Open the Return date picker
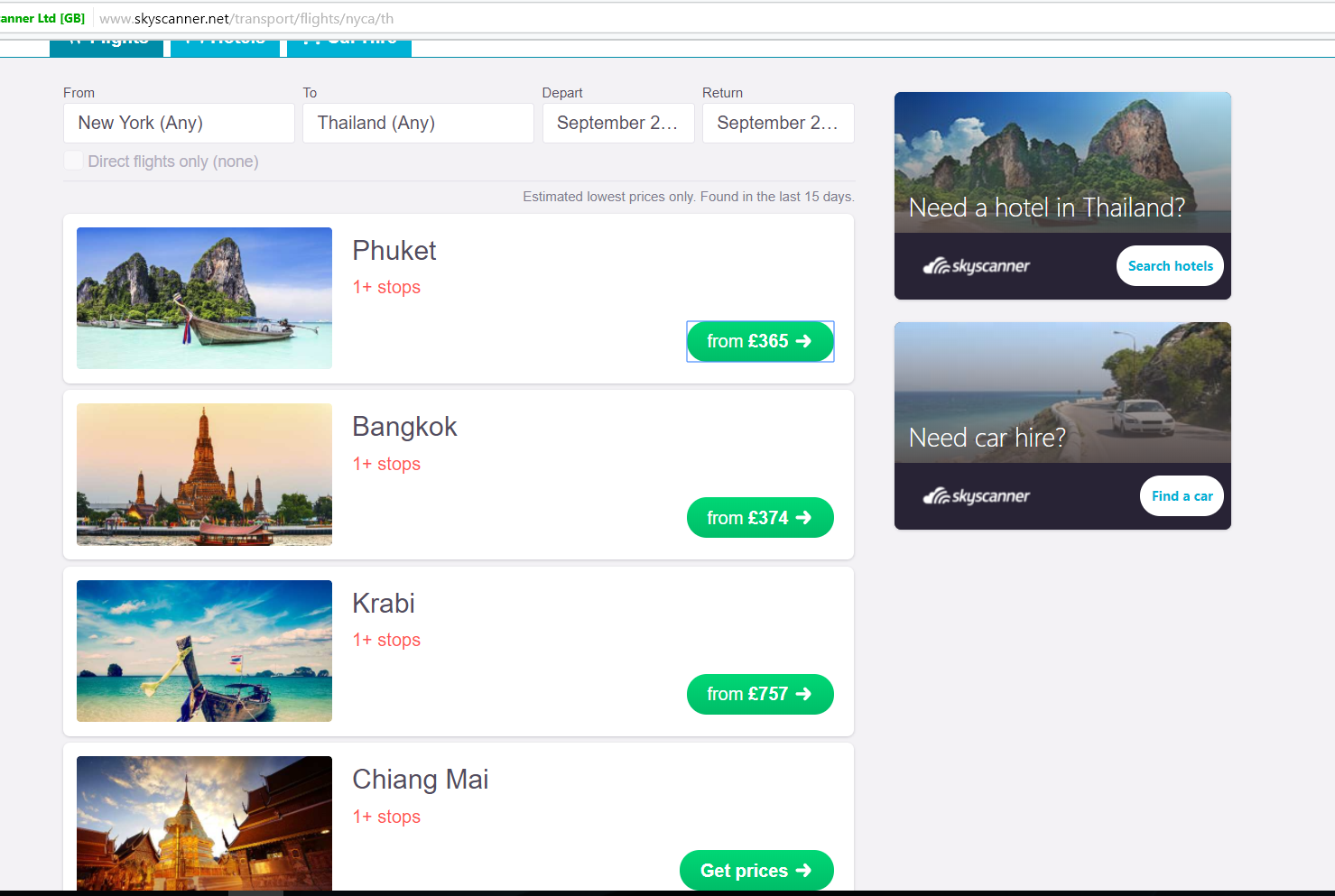The height and width of the screenshot is (896, 1335). (777, 123)
